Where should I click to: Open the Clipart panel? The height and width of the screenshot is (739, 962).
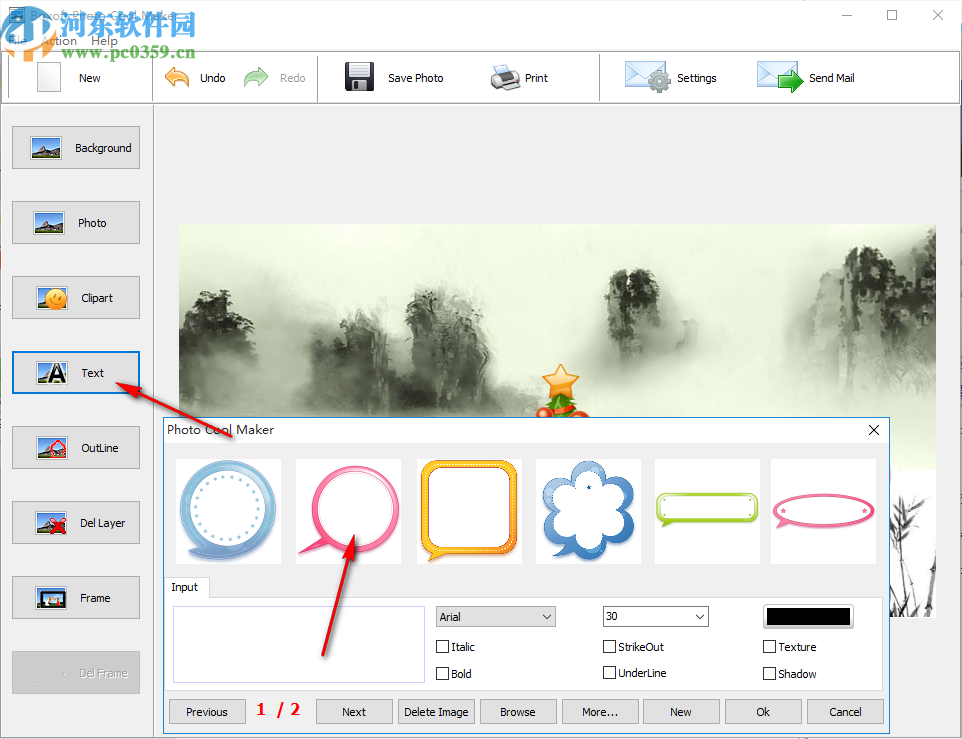(75, 297)
